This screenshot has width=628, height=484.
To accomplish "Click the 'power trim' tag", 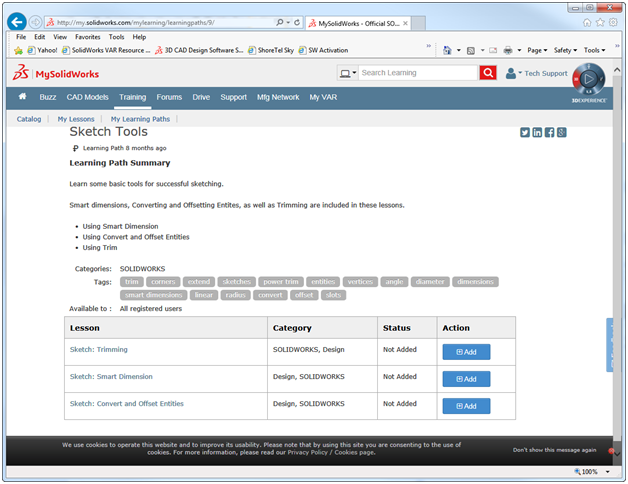I will 281,282.
